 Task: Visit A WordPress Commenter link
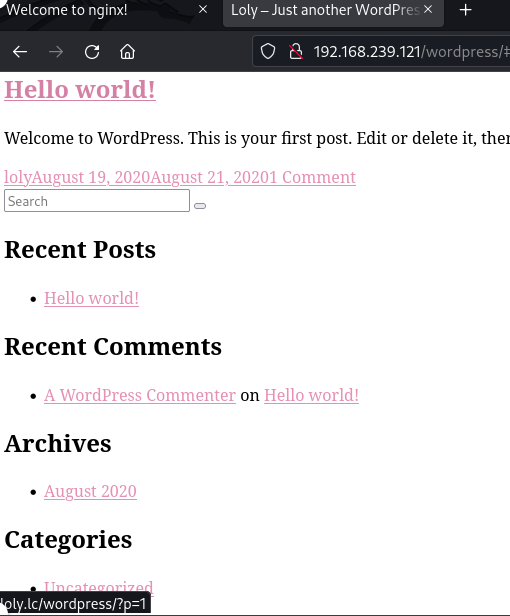coord(140,395)
